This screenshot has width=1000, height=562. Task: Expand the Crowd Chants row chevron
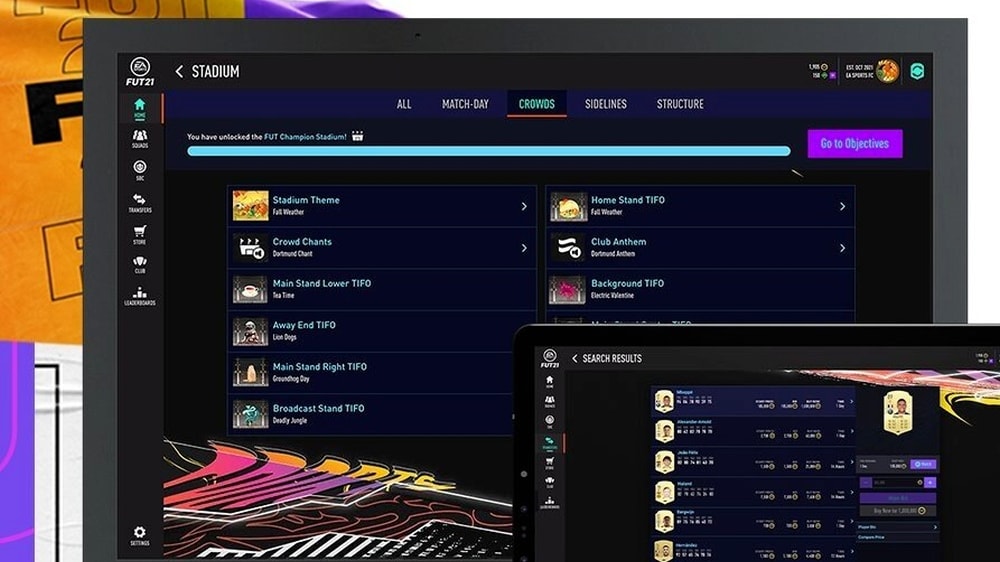click(x=524, y=248)
